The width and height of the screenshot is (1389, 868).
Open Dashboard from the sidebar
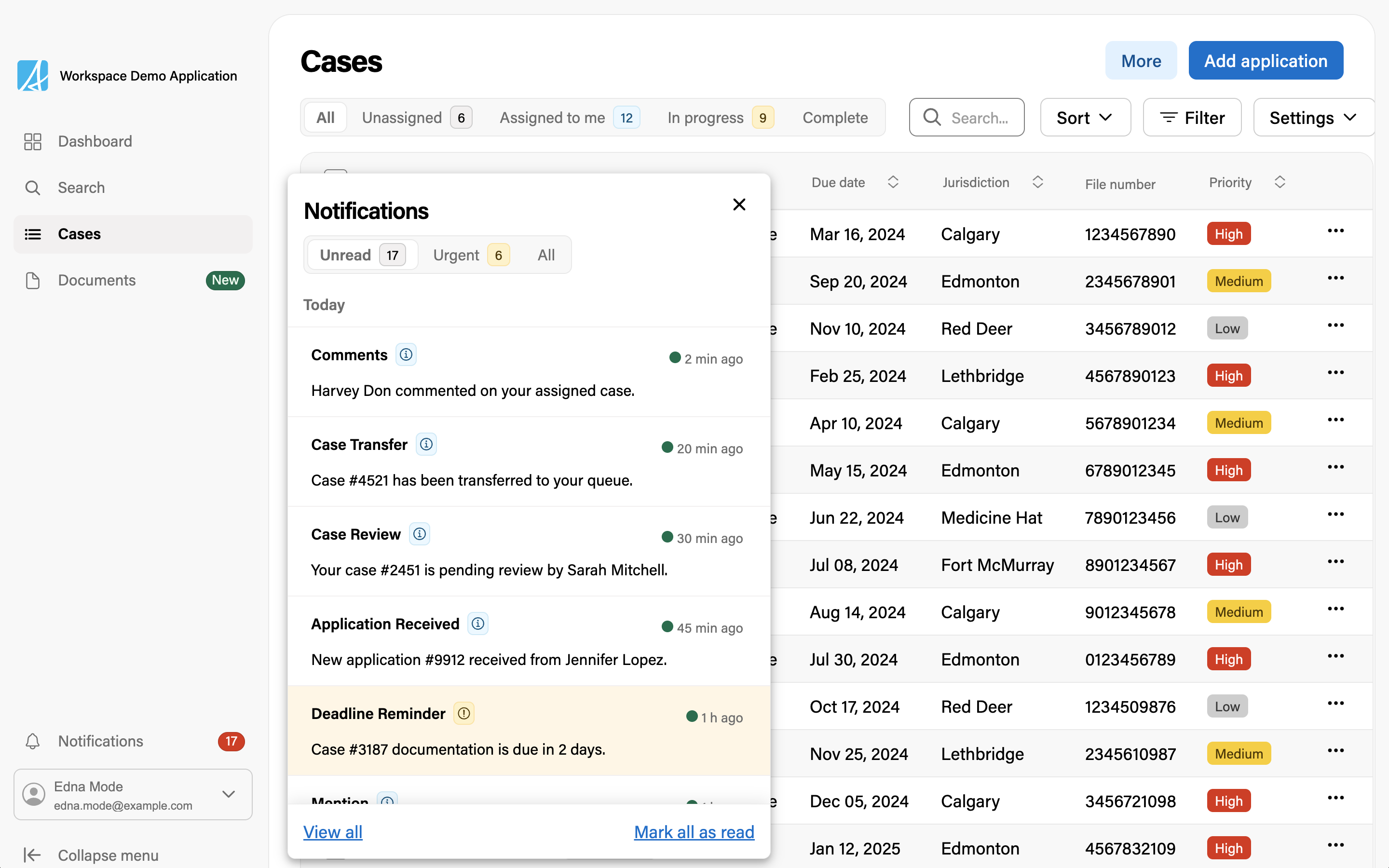click(133, 141)
